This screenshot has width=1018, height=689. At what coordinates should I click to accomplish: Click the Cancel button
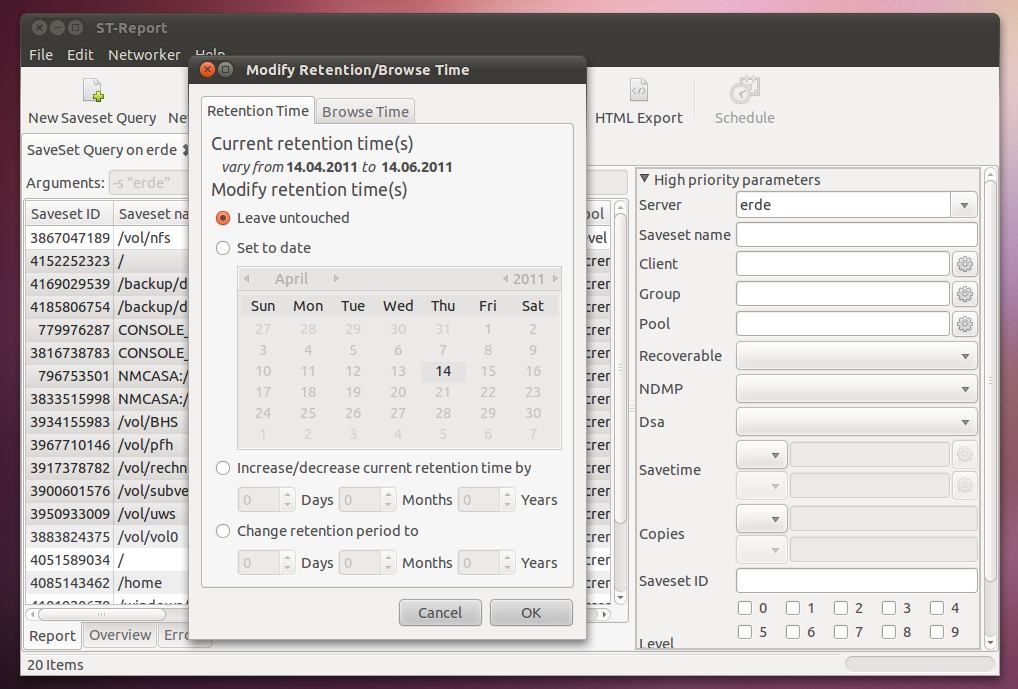click(440, 612)
